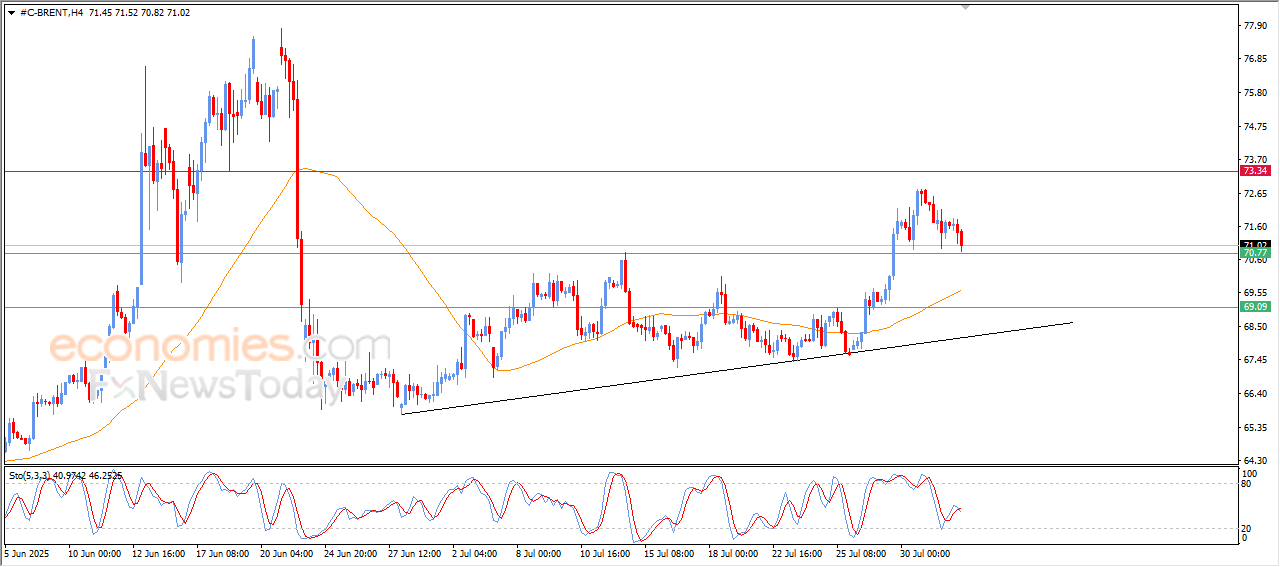This screenshot has width=1280, height=567.
Task: Click the 20 Jun 04:00 time label
Action: click(286, 552)
